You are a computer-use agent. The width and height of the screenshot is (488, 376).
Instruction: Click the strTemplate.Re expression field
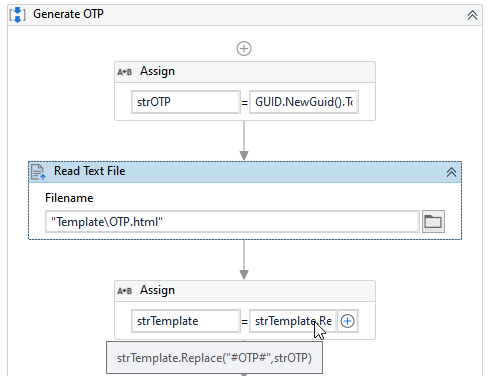(293, 321)
